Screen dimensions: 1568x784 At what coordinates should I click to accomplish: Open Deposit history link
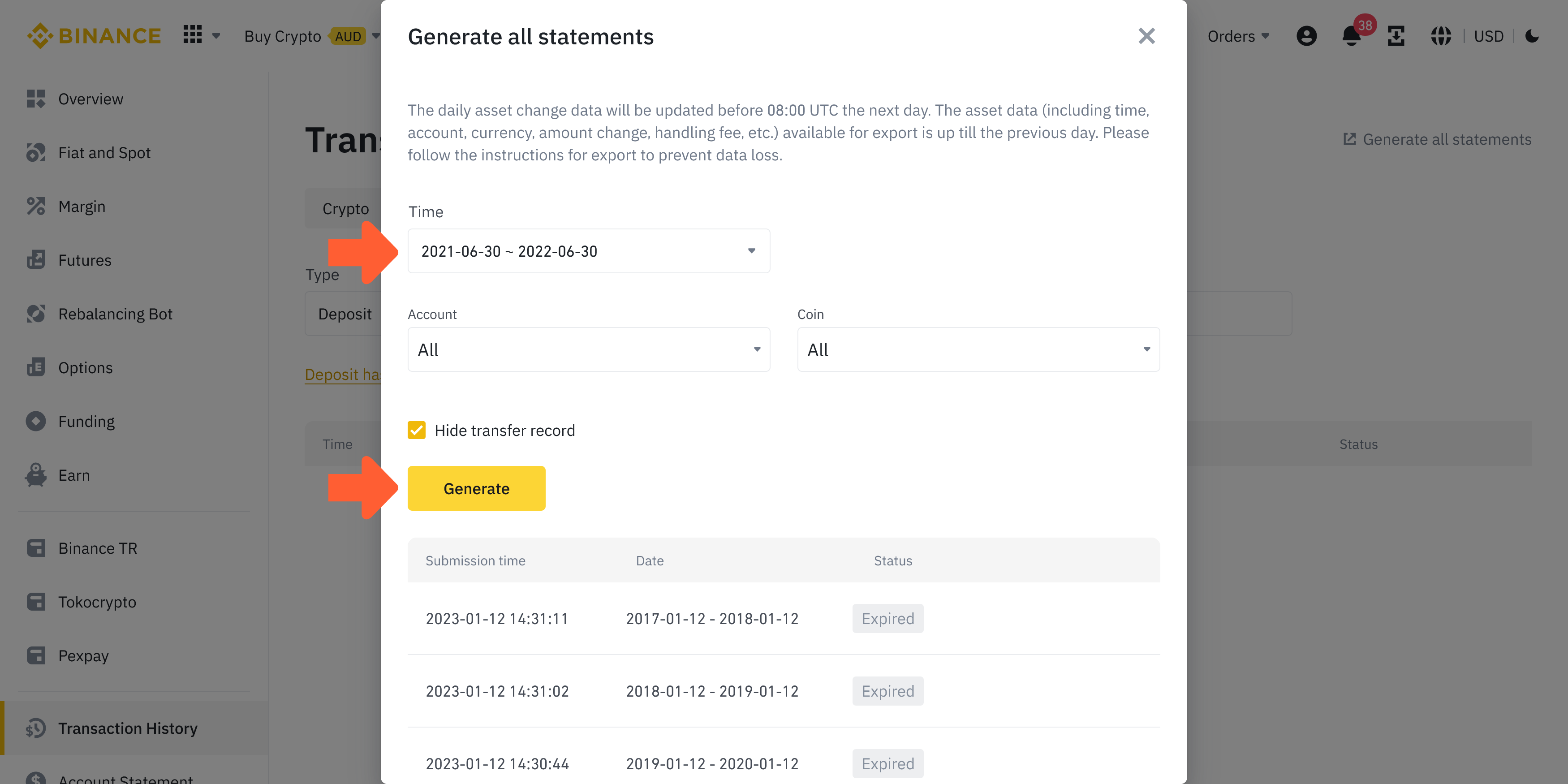point(343,375)
